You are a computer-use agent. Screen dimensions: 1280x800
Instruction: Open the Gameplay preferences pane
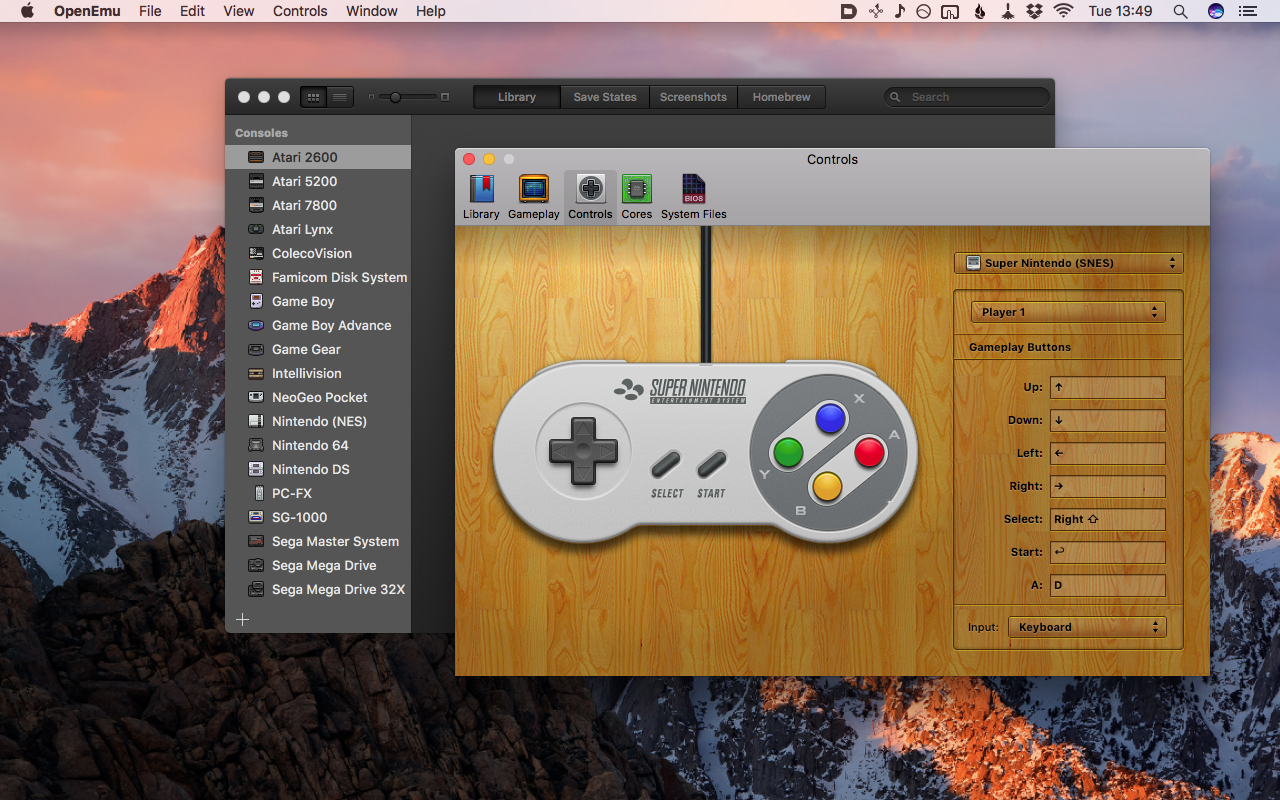point(534,197)
